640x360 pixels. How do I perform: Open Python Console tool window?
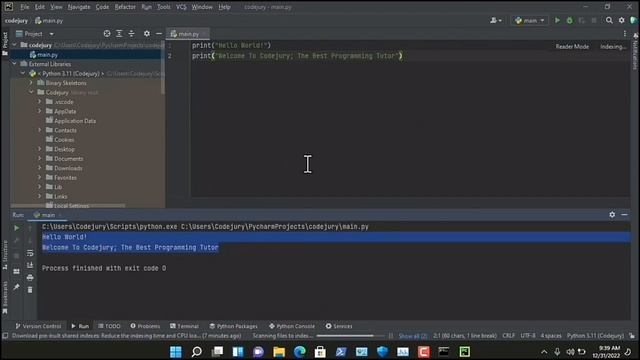(292, 326)
